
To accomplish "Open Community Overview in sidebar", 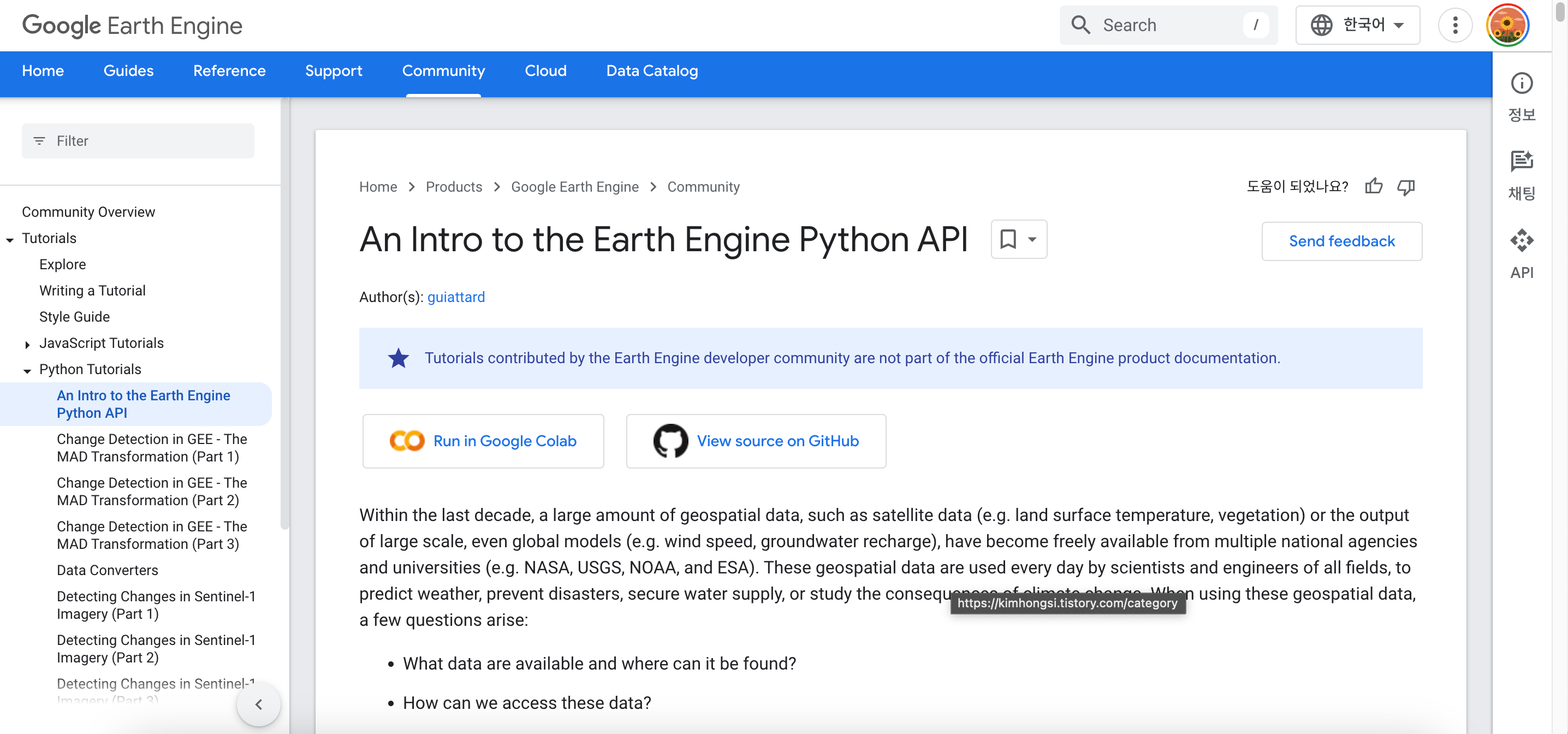I will tap(88, 211).
